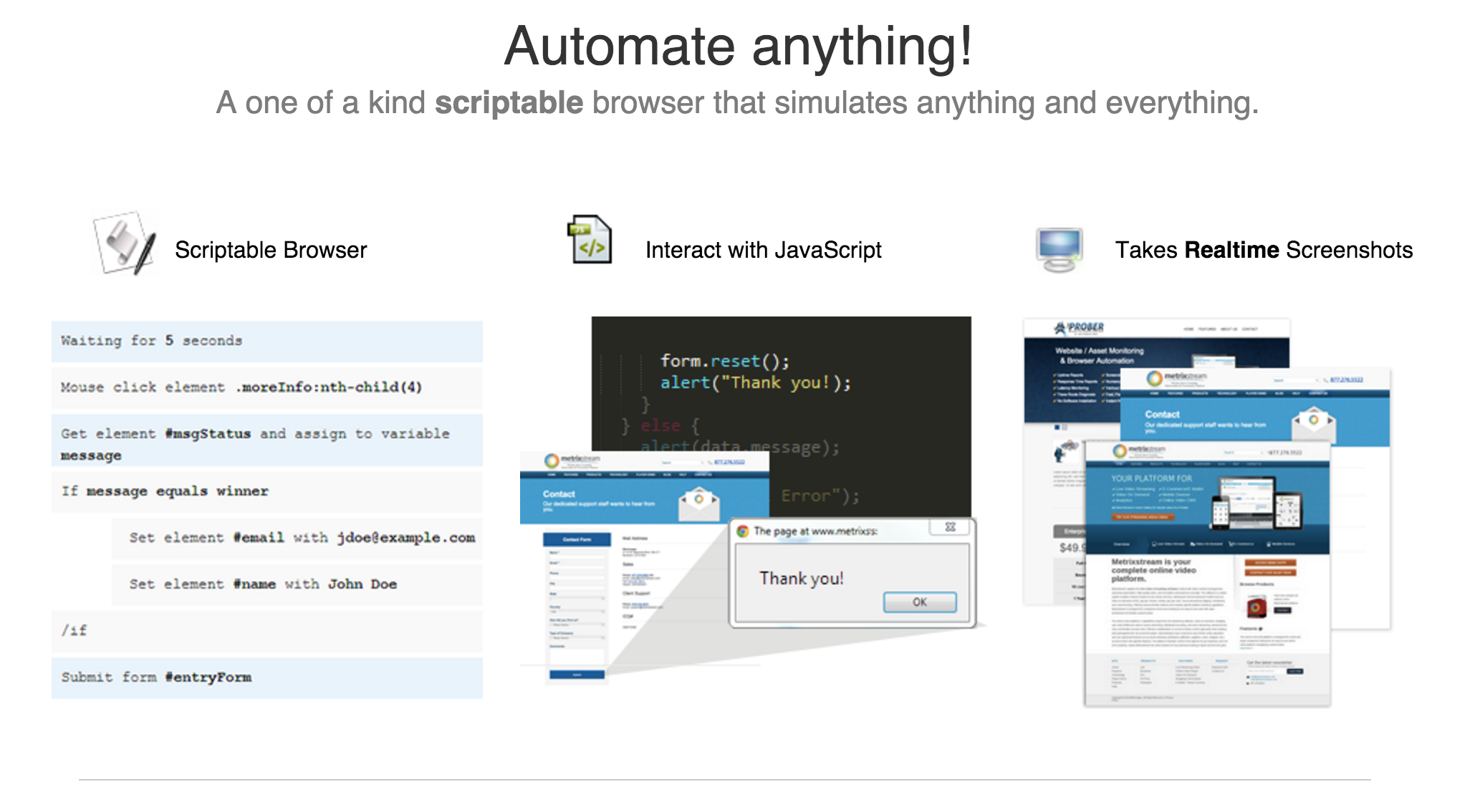Select the 'Waiting for 5 seconds' step
This screenshot has width=1480, height=812.
266,341
